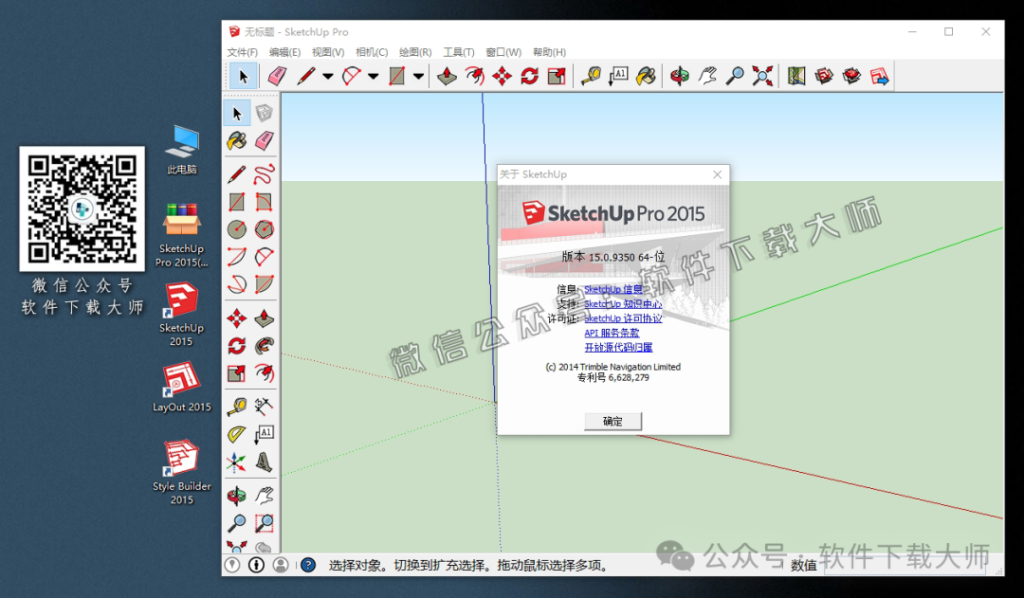This screenshot has height=598, width=1024.
Task: Select the arrow Select tool
Action: (243, 75)
